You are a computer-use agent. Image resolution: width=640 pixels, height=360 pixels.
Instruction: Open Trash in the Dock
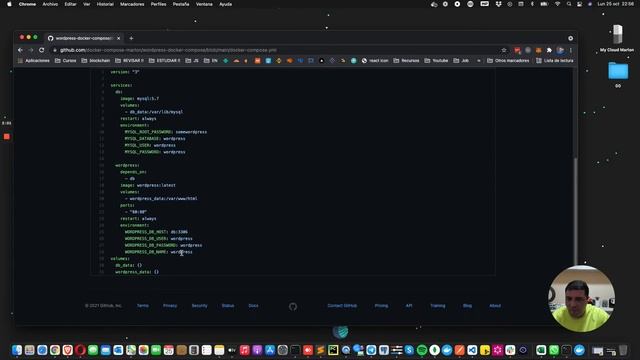[x=623, y=350]
